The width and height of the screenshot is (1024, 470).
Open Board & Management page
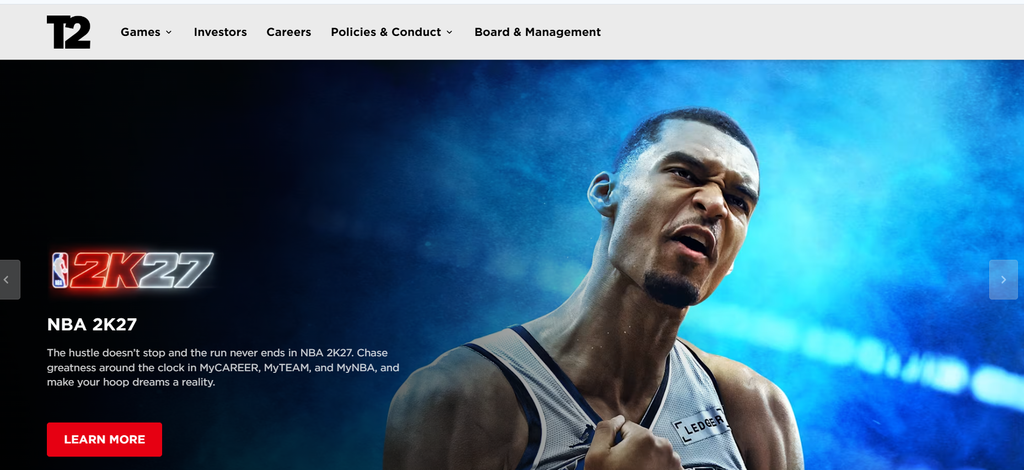tap(537, 32)
